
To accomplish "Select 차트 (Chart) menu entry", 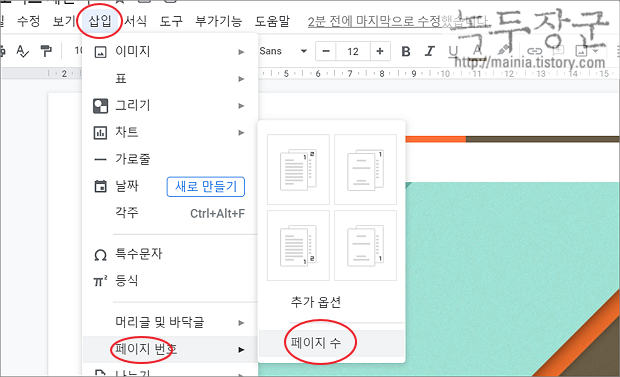I will (170, 132).
